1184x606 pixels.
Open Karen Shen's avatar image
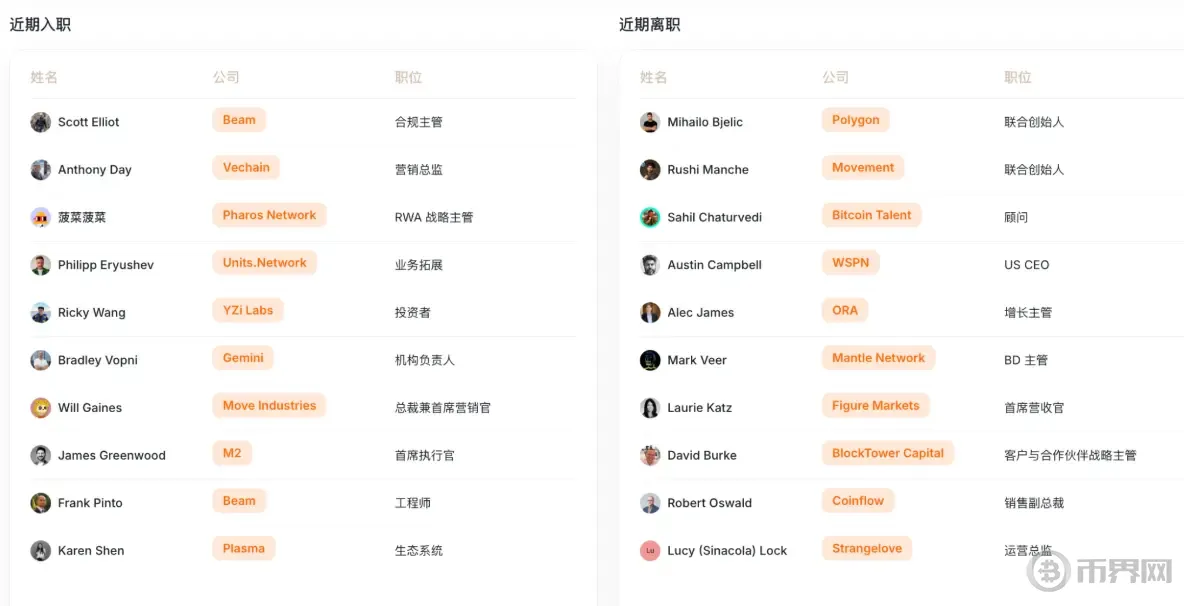click(40, 550)
